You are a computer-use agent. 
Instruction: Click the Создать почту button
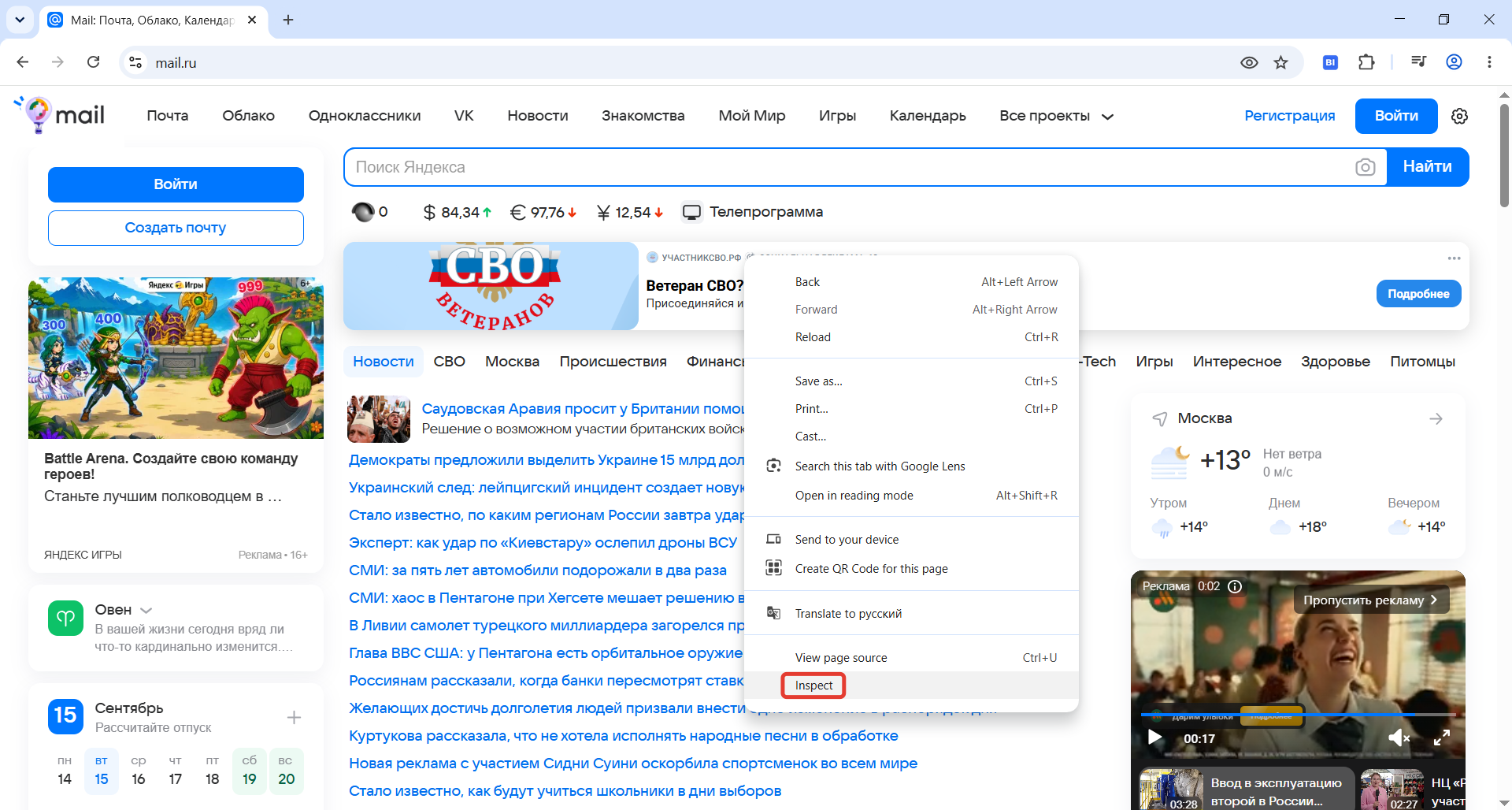click(176, 228)
